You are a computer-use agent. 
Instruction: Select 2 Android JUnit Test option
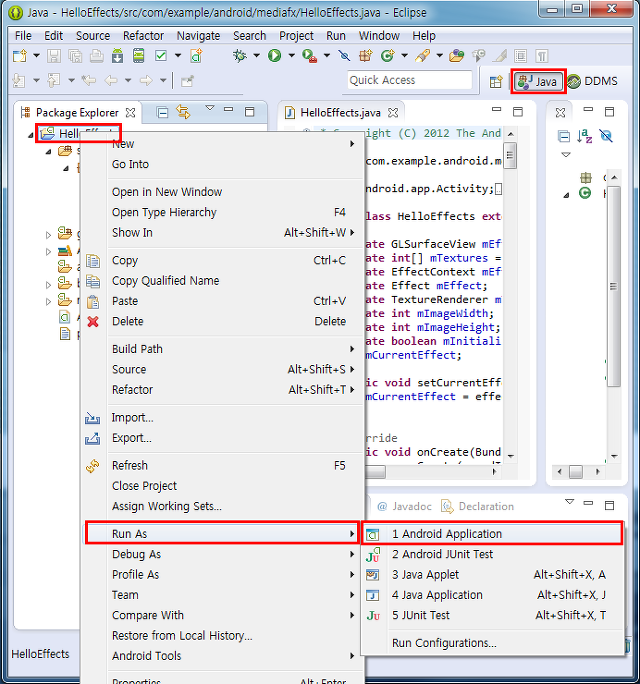491,554
